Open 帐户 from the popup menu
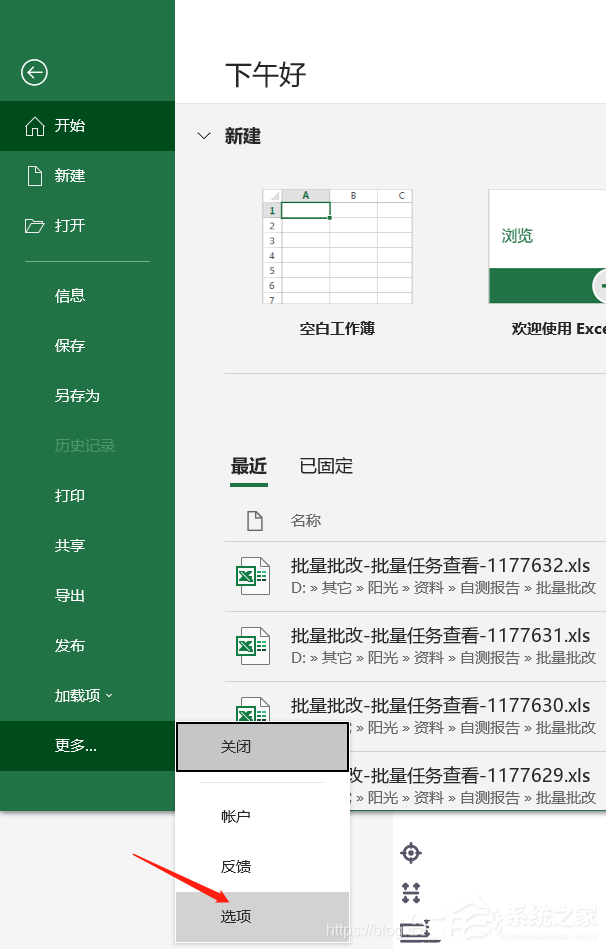This screenshot has height=949, width=606. pyautogui.click(x=236, y=816)
